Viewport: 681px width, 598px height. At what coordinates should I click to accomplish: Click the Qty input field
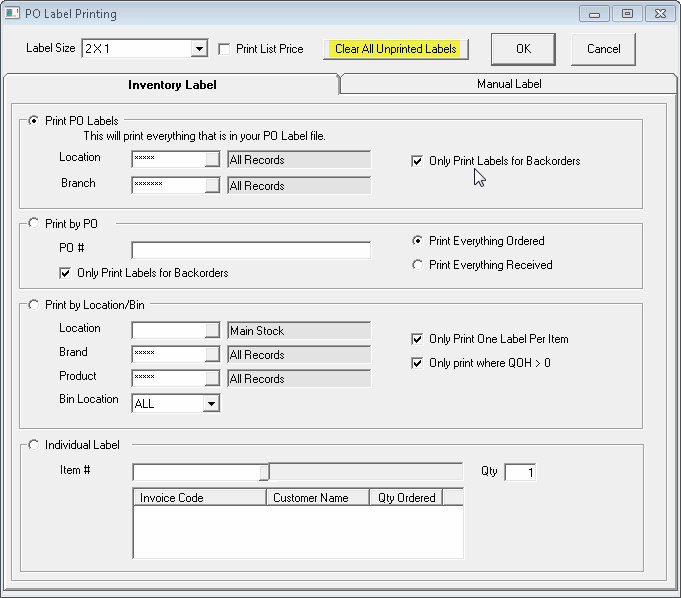pos(520,472)
